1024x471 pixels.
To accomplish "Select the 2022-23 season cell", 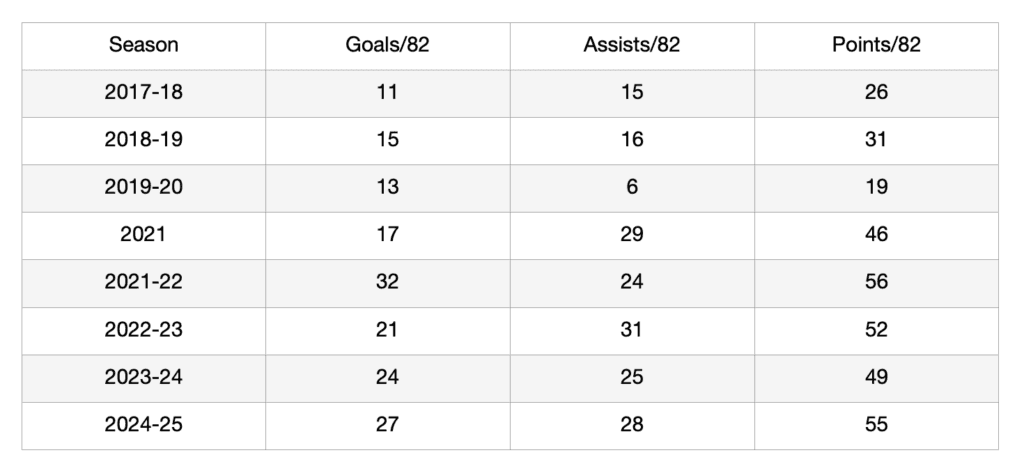I will (x=144, y=330).
